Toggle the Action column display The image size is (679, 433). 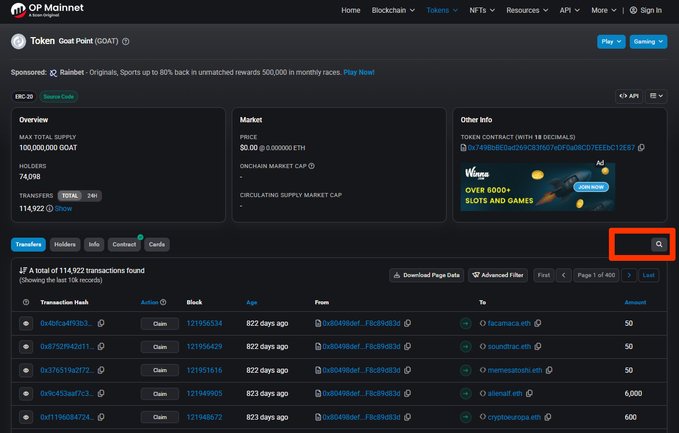click(x=149, y=302)
